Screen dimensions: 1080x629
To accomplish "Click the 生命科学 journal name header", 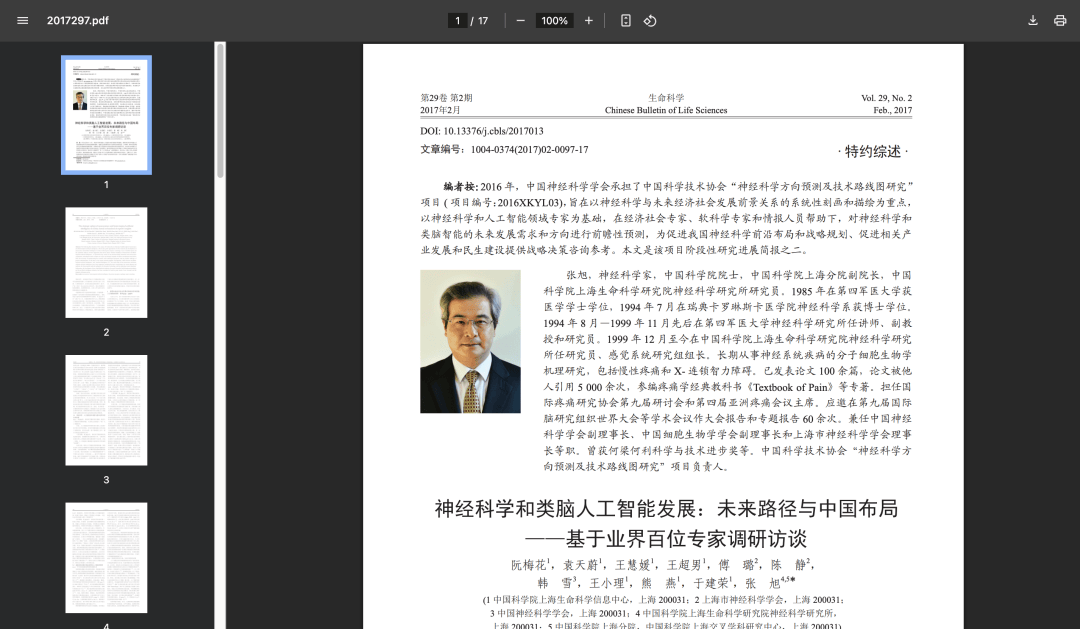I will point(666,98).
